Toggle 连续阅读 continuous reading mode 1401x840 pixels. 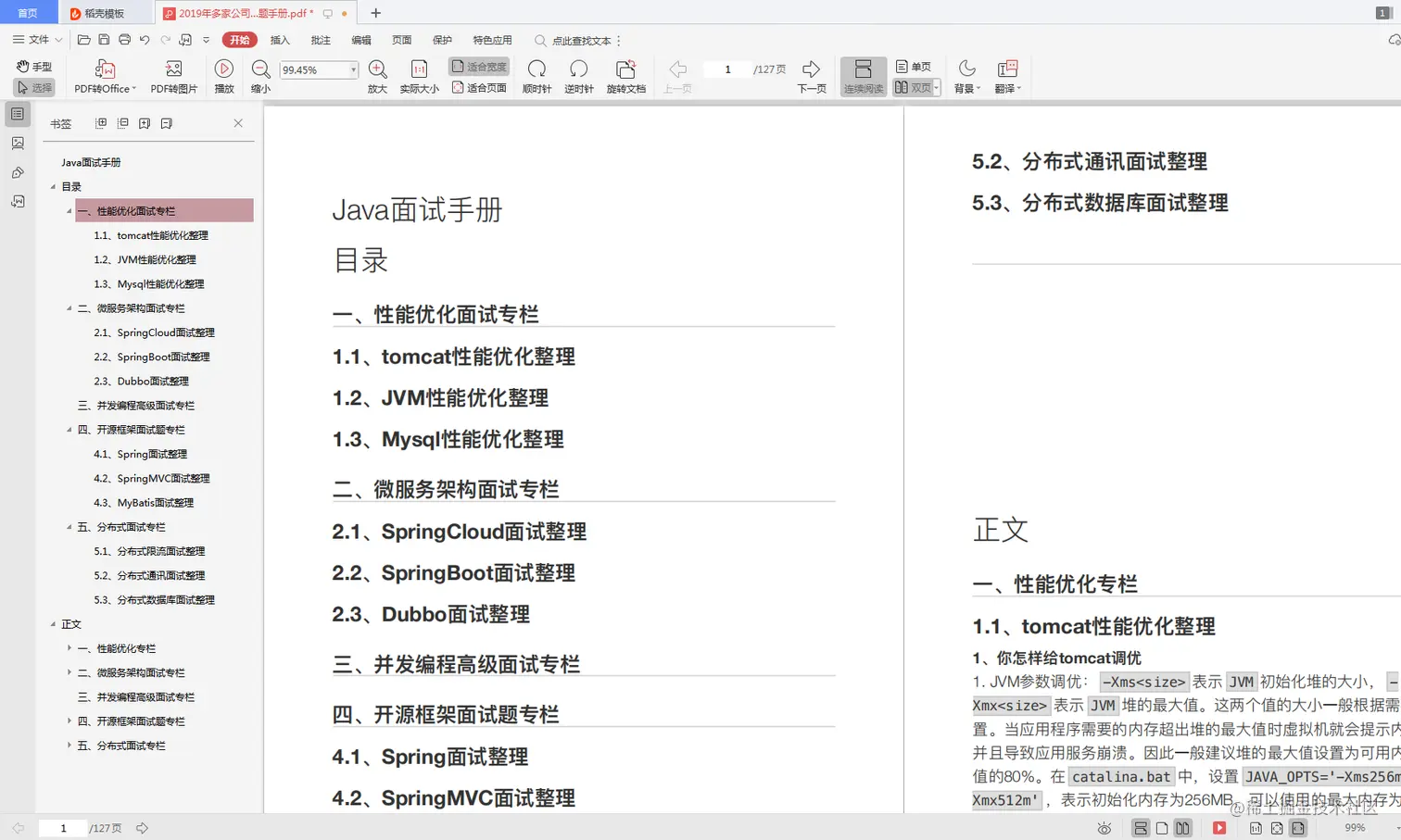(863, 77)
